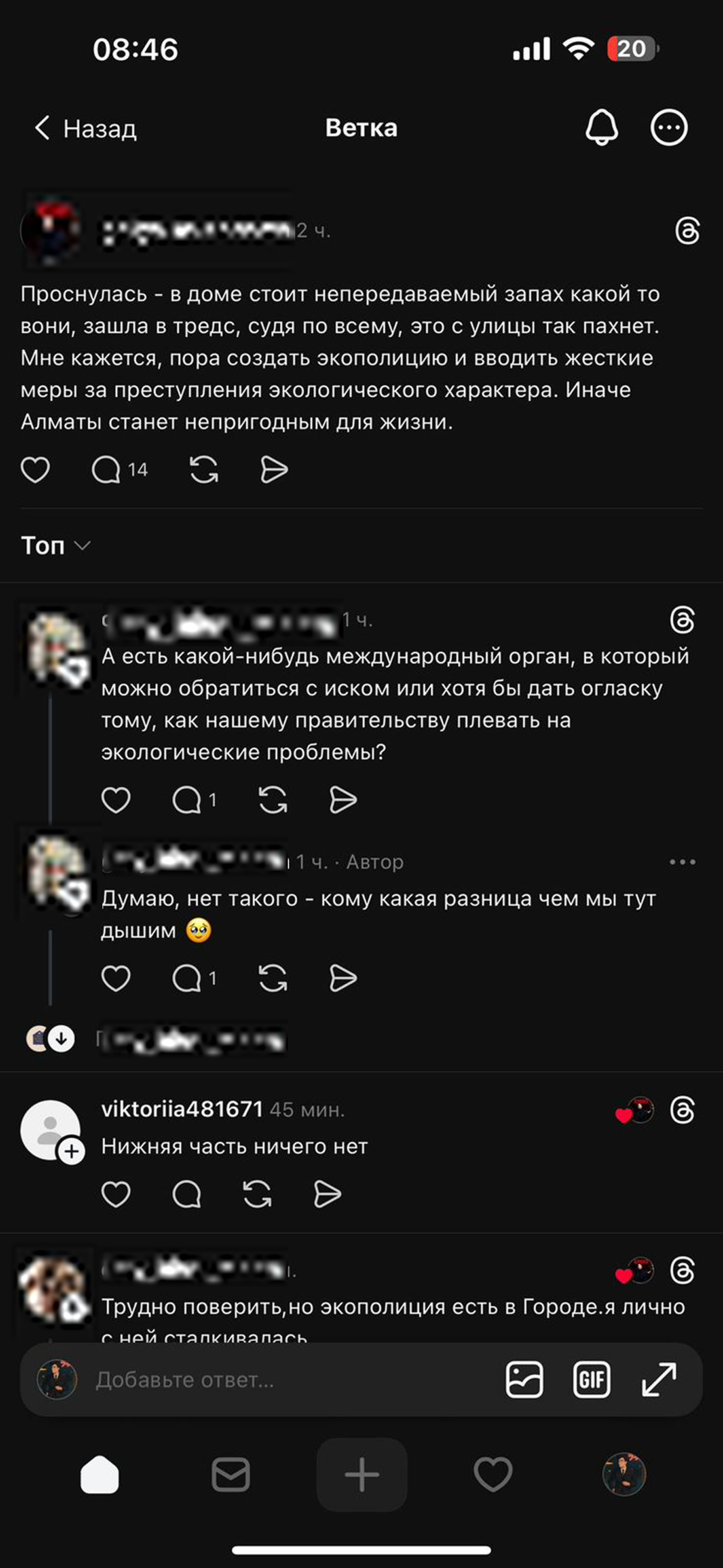Tap the notification bell icon
The height and width of the screenshot is (1568, 723).
(x=601, y=128)
